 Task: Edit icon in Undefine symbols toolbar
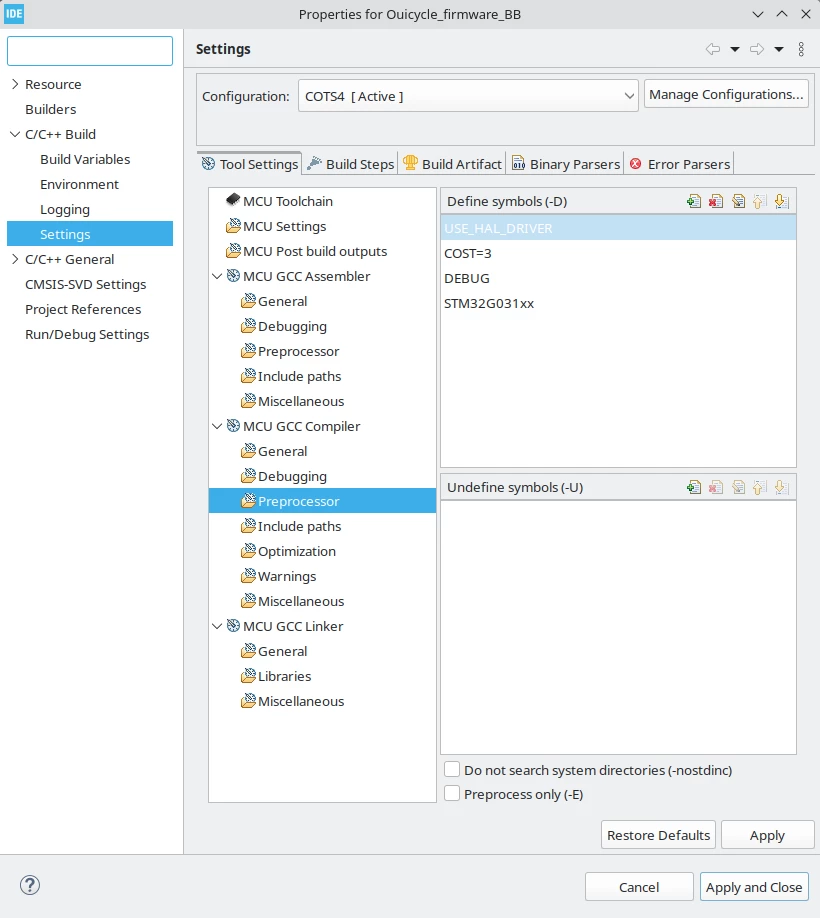738,487
